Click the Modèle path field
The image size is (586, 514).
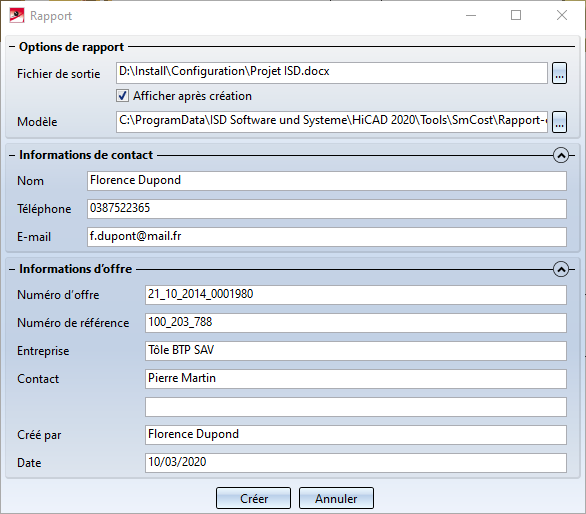tap(332, 121)
